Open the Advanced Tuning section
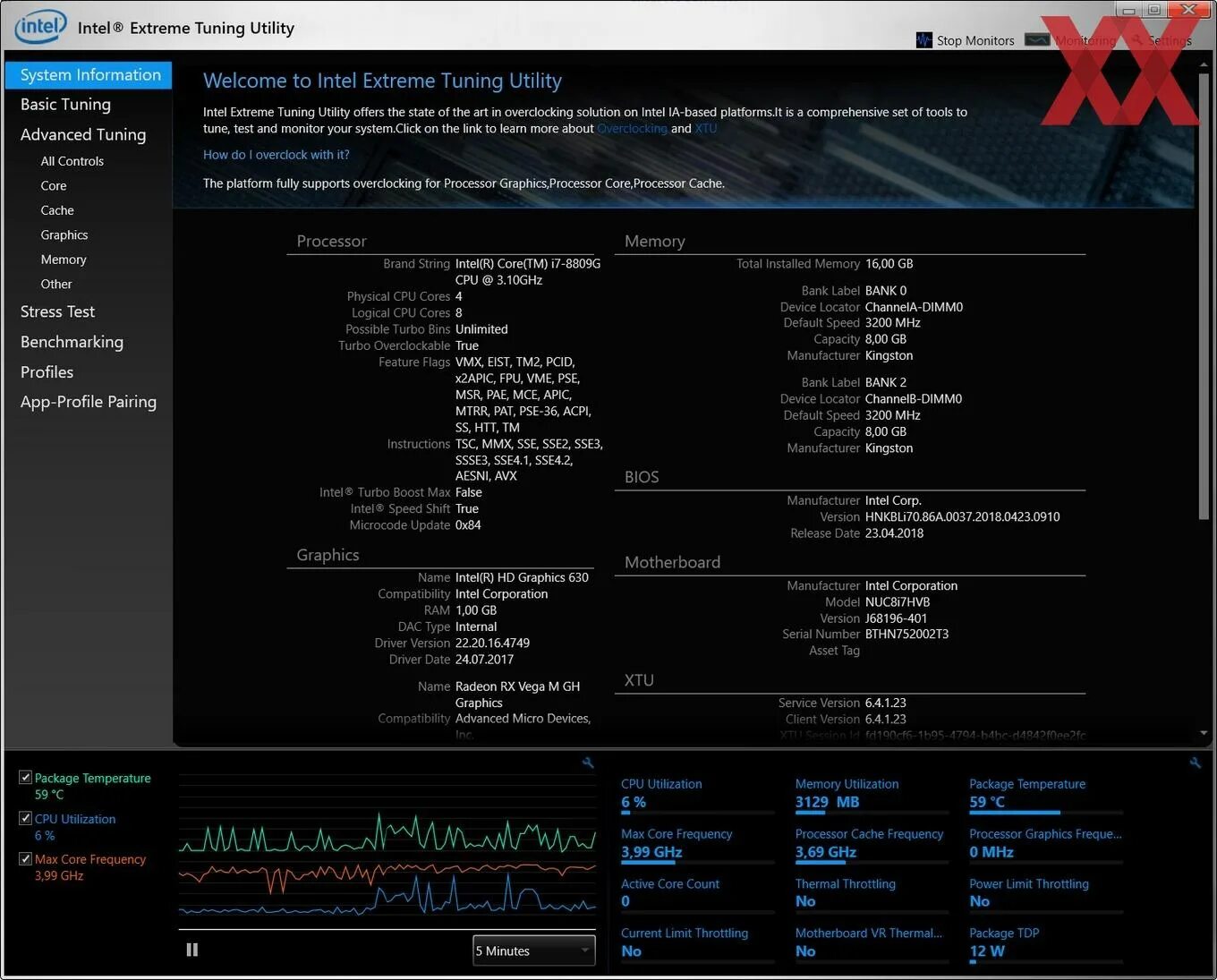Image resolution: width=1217 pixels, height=980 pixels. pyautogui.click(x=82, y=135)
